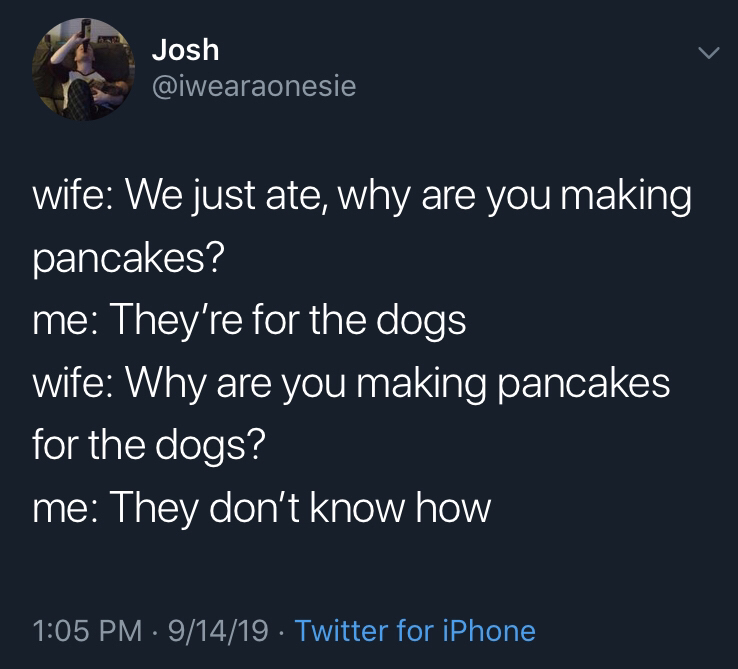The image size is (738, 669).
Task: Click the line "Why are you making pancakes"
Action: [410, 384]
